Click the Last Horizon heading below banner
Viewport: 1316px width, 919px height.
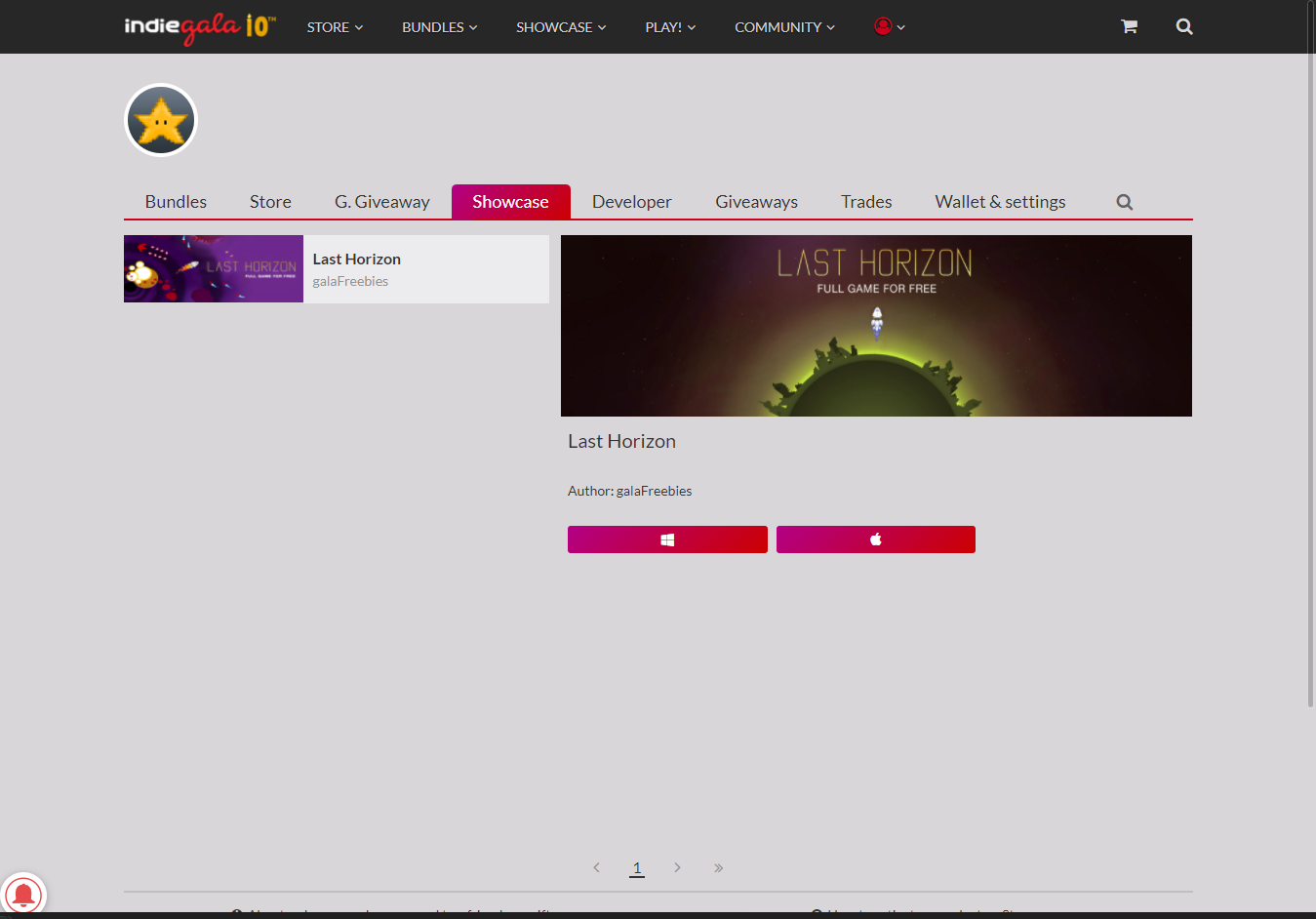click(621, 441)
